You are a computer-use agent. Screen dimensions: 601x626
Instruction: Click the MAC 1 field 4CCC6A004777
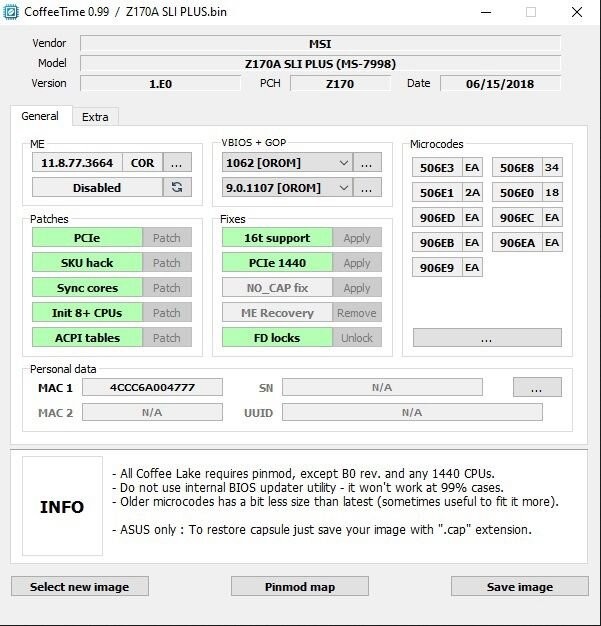152,387
